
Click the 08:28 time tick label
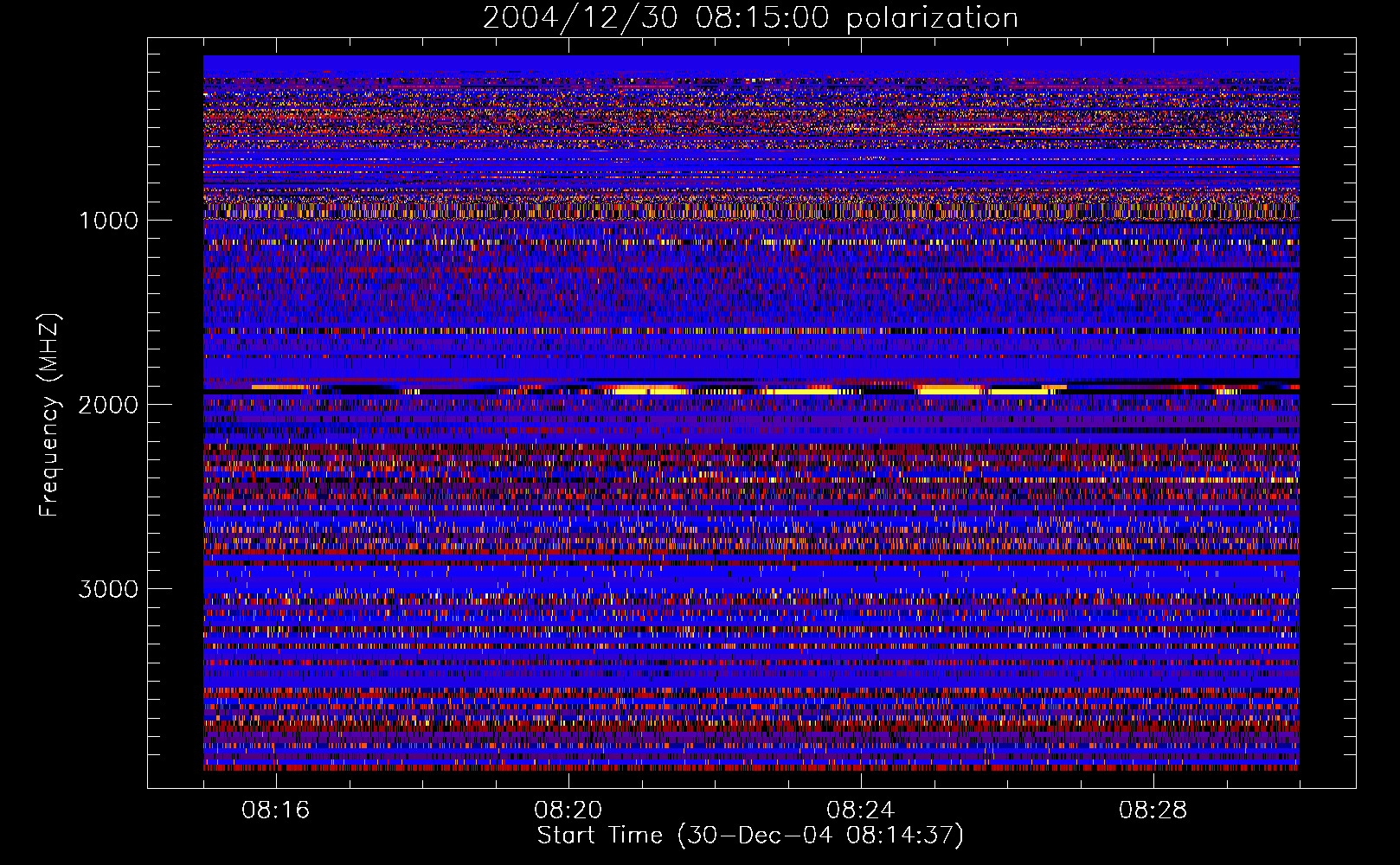tap(1153, 811)
